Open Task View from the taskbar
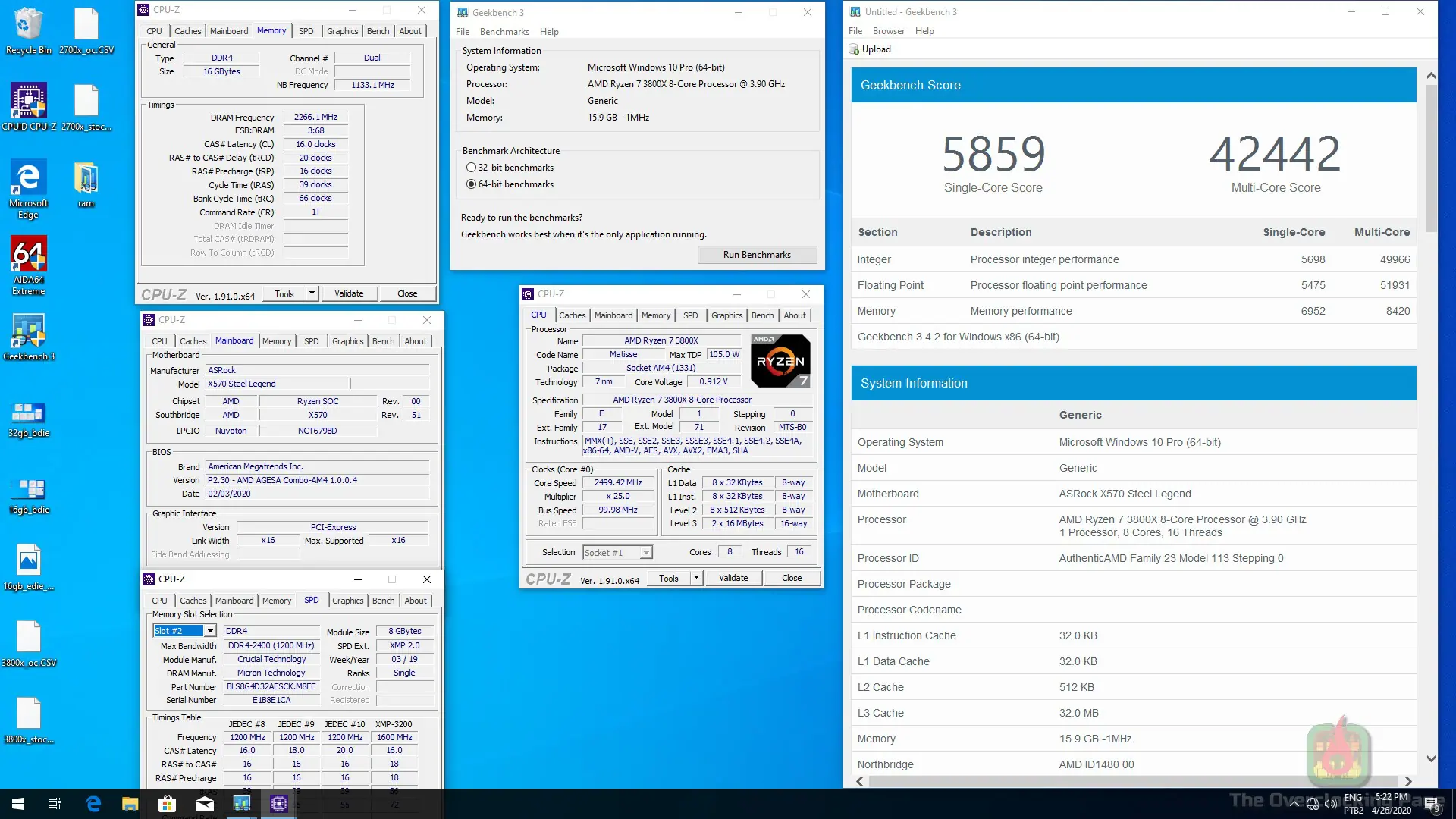The width and height of the screenshot is (1456, 819). tap(55, 804)
